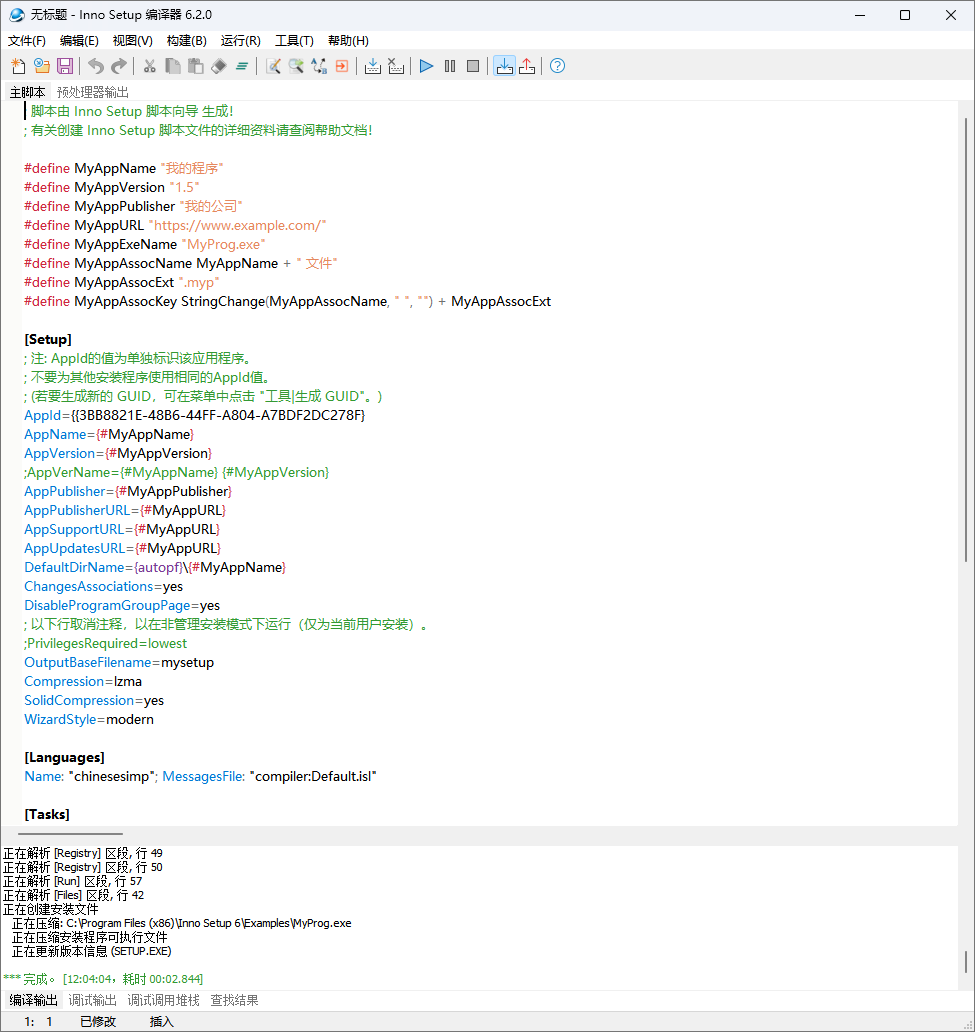The width and height of the screenshot is (975, 1032).
Task: Run the installer with the blue play icon
Action: tap(426, 66)
